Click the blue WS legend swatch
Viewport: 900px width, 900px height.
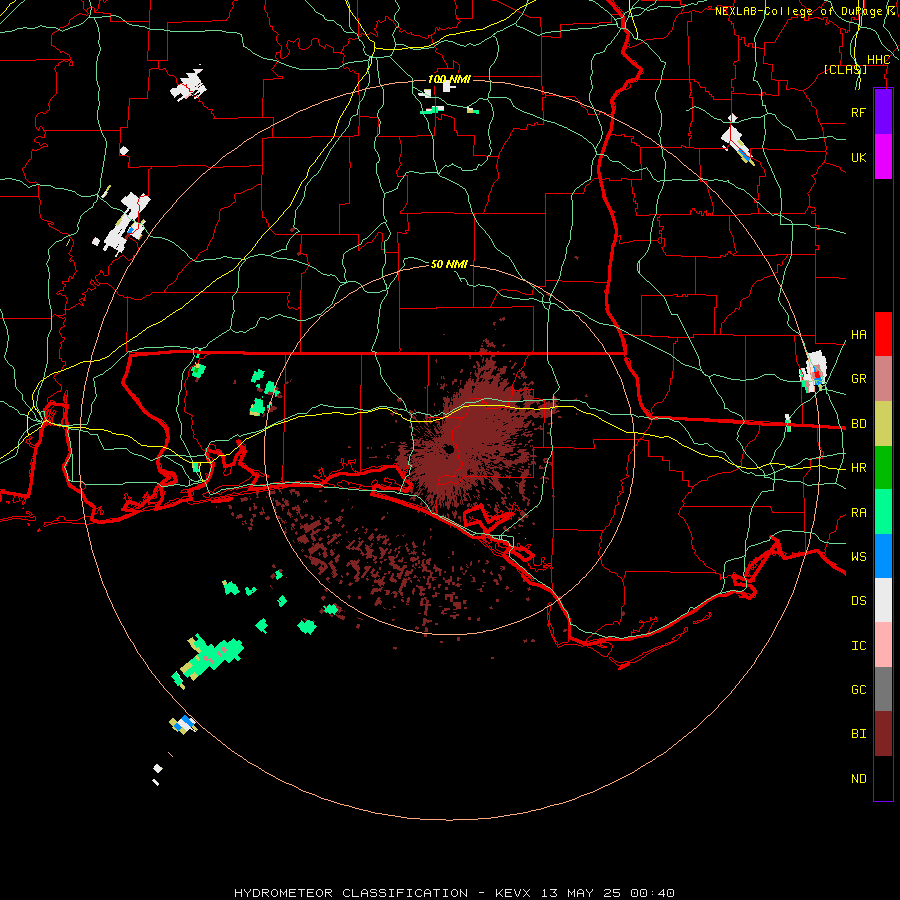click(x=883, y=556)
